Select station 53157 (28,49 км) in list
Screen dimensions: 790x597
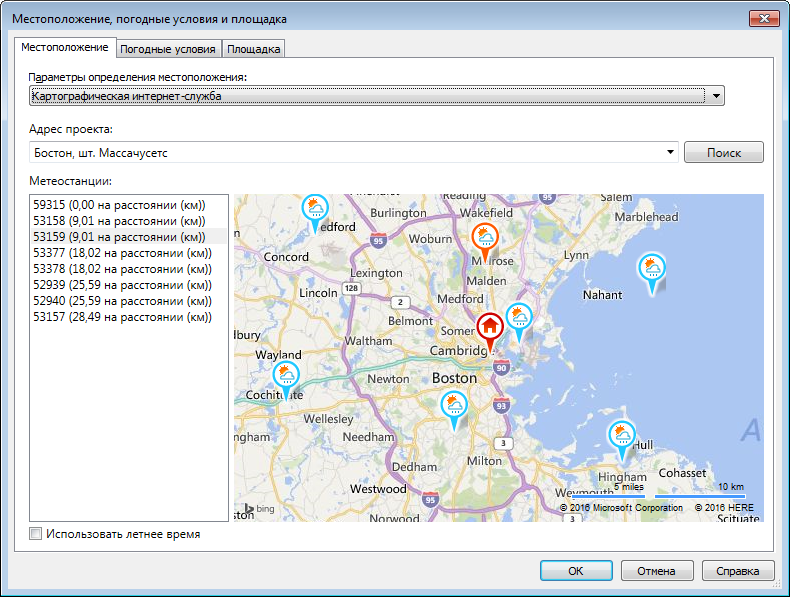tap(128, 317)
